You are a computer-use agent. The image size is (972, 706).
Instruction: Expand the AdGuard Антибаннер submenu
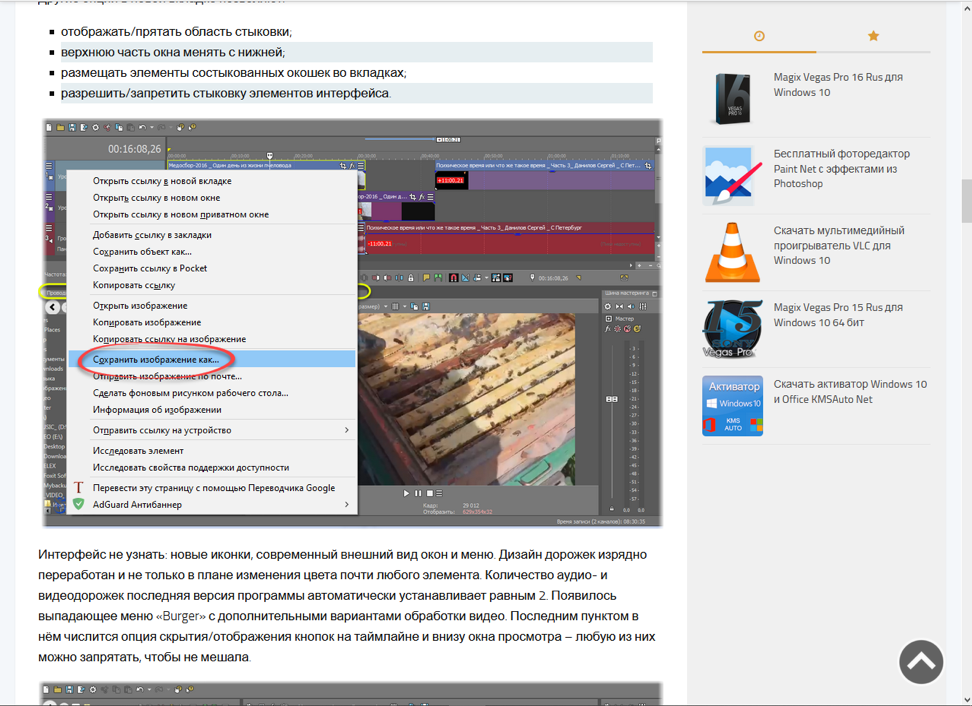click(x=212, y=505)
